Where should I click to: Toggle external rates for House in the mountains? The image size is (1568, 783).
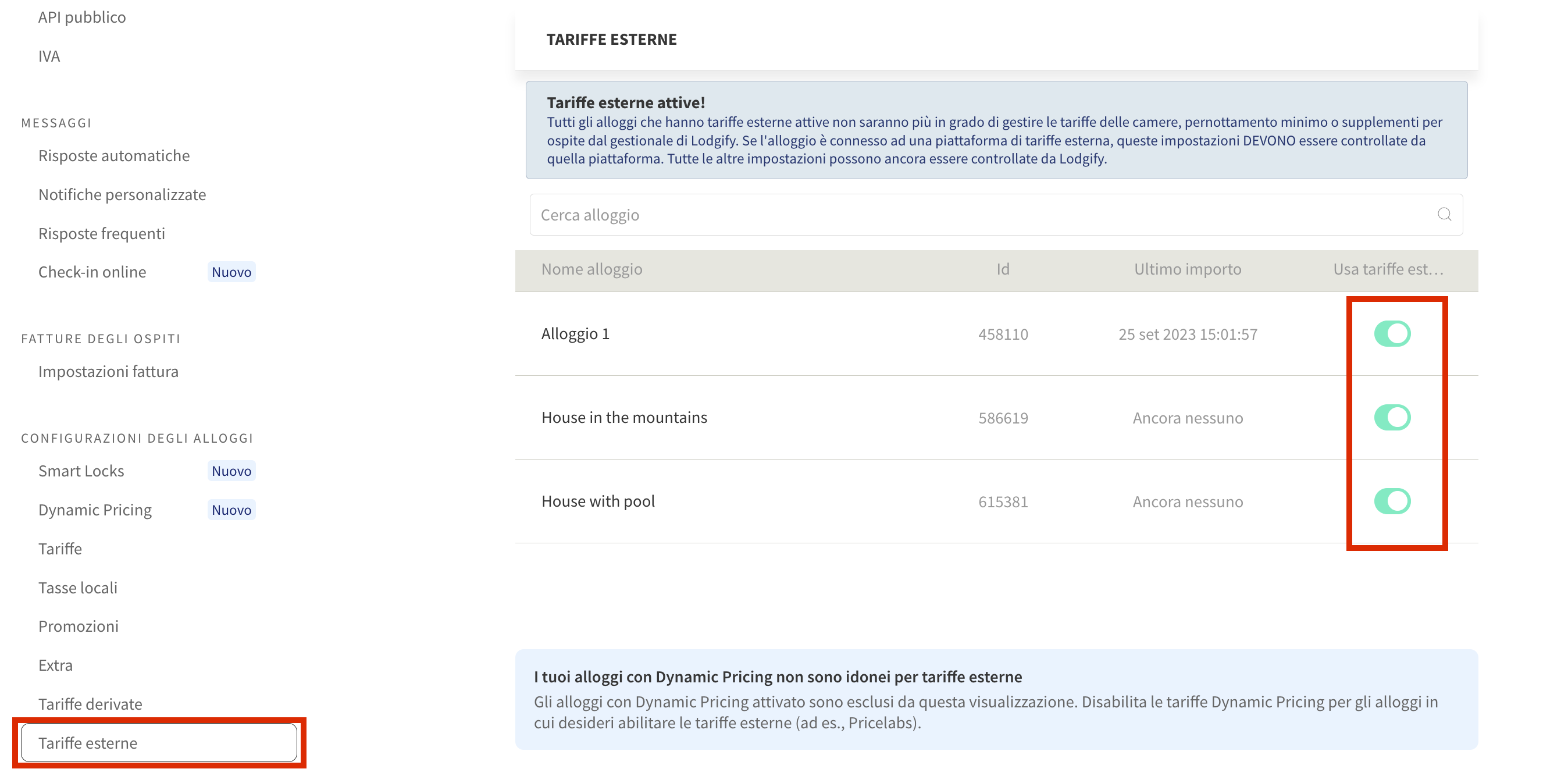click(x=1391, y=418)
